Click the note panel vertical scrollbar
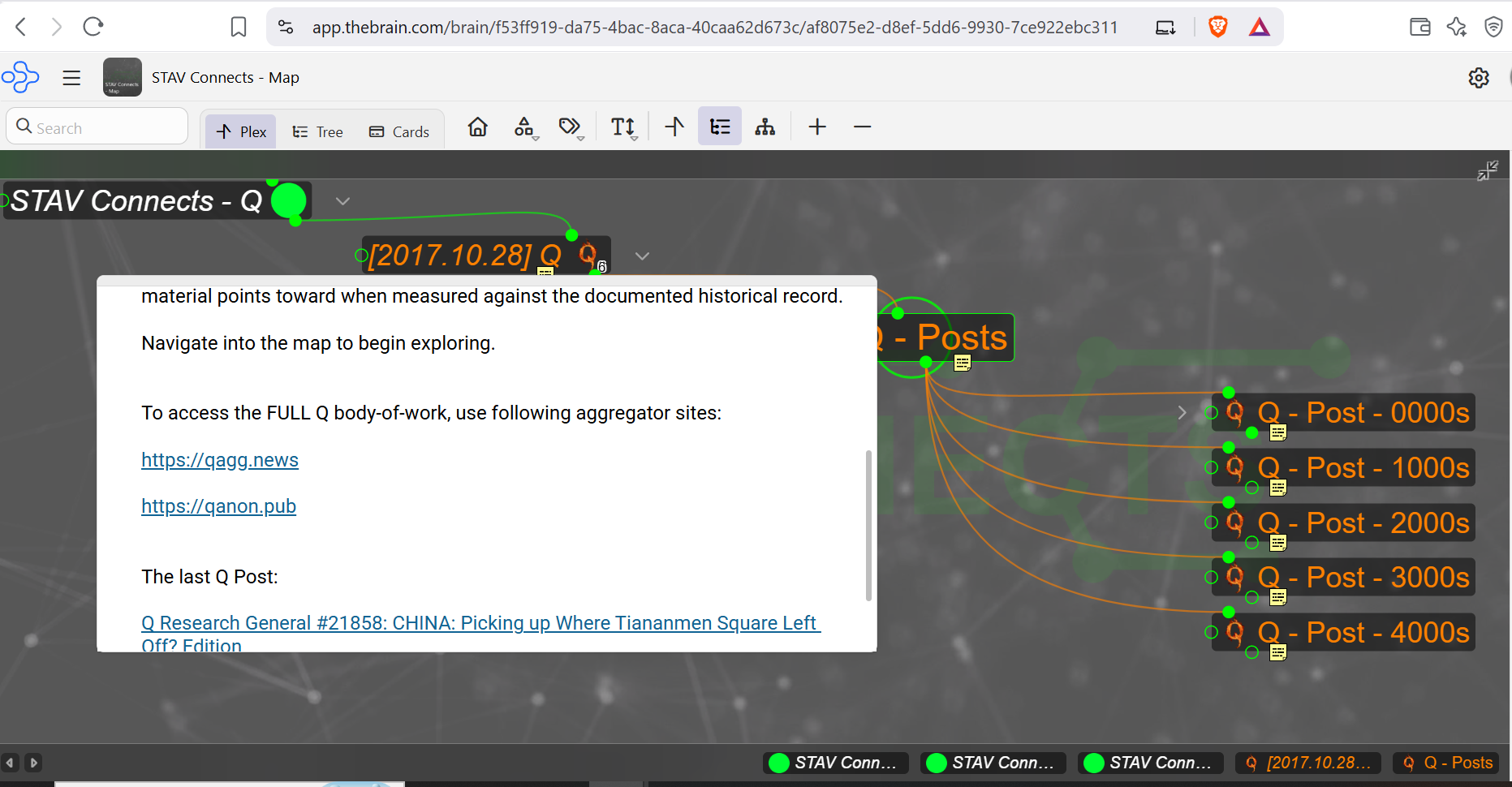Screen dimensions: 1512x787 (x=868, y=526)
